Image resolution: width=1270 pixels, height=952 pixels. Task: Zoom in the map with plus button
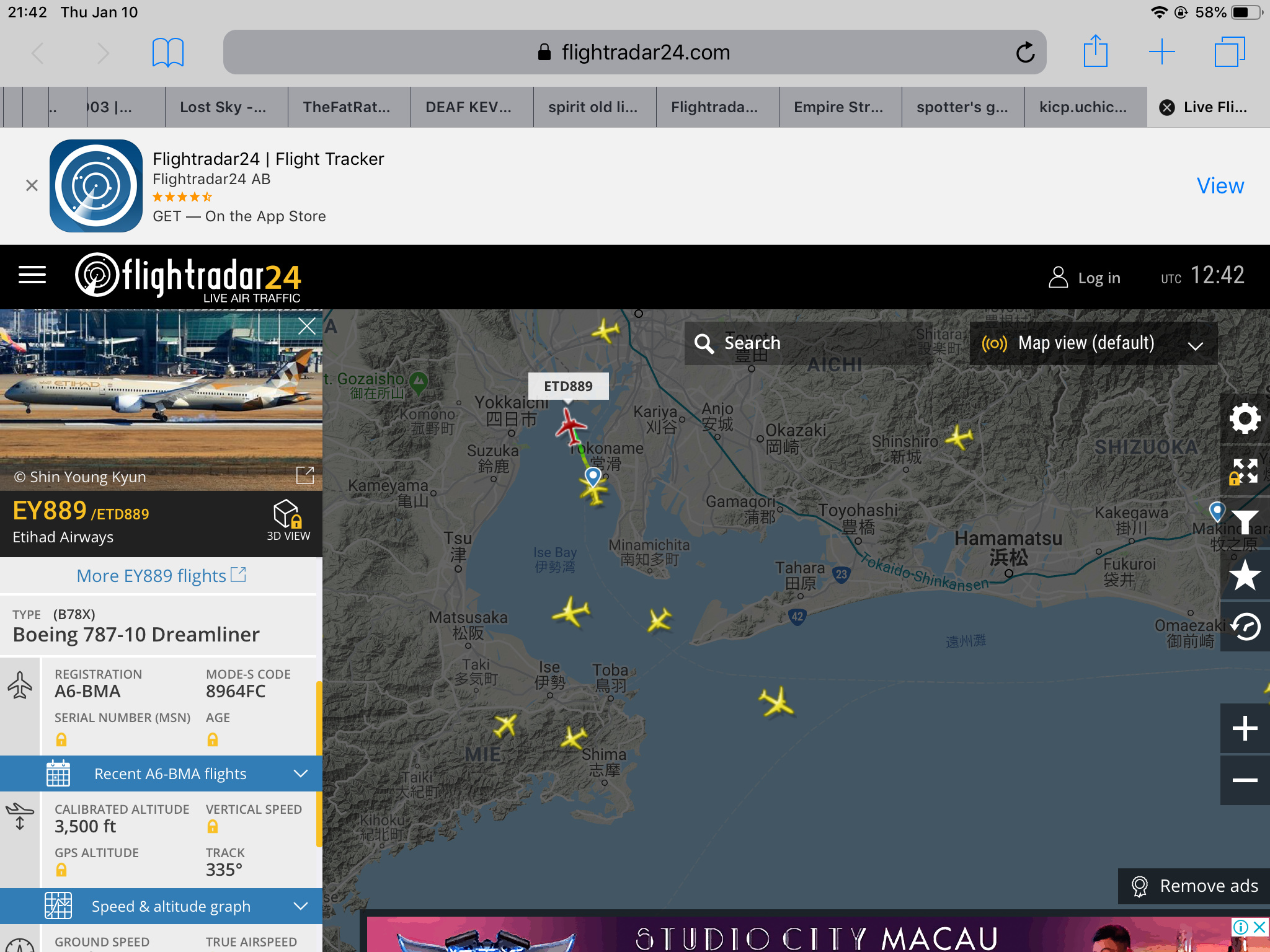click(x=1245, y=728)
